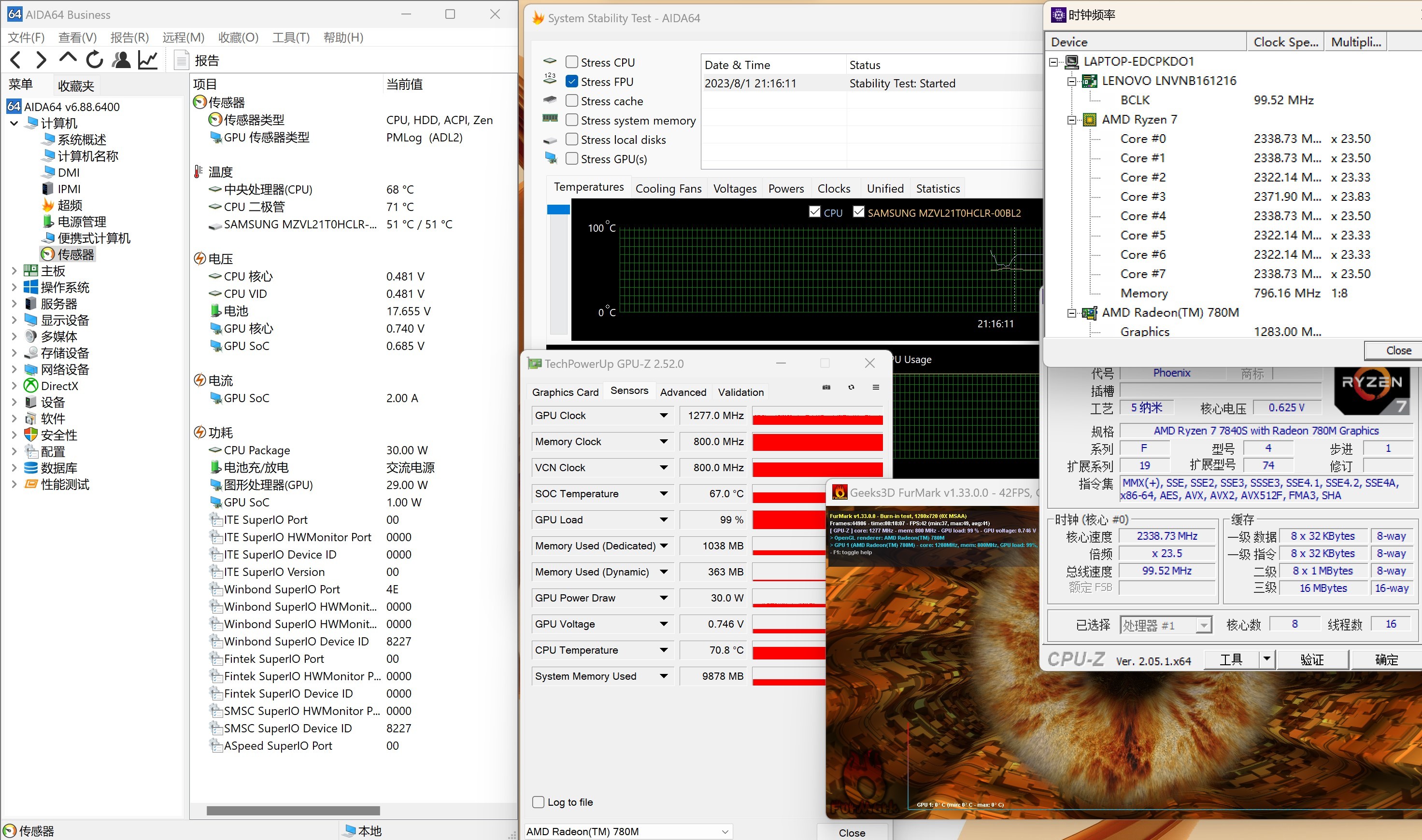Switch to the Cooling Fans tab

(668, 188)
